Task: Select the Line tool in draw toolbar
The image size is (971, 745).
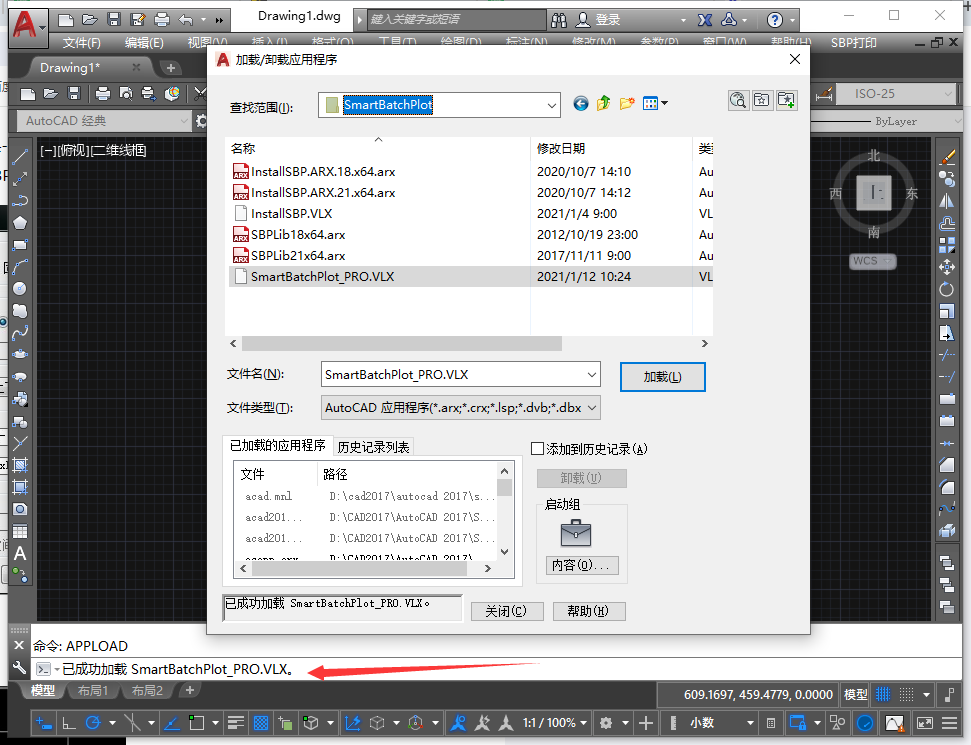Action: pyautogui.click(x=20, y=157)
